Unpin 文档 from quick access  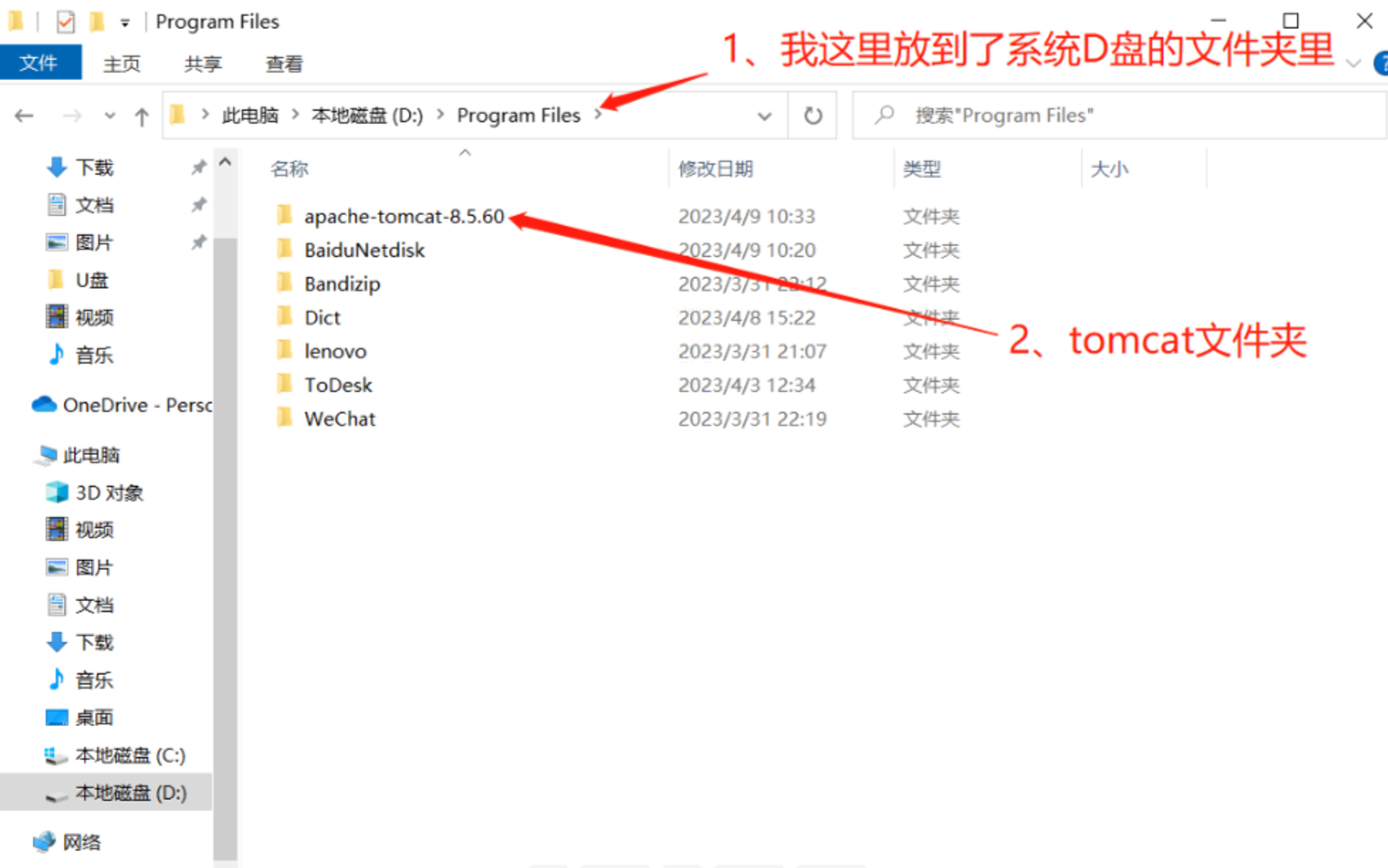[x=198, y=205]
